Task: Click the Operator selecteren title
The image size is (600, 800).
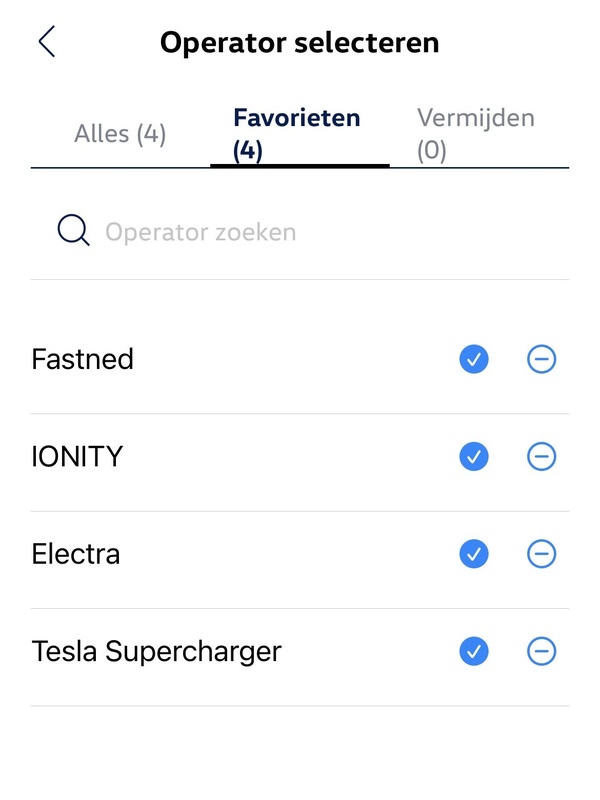Action: [300, 42]
